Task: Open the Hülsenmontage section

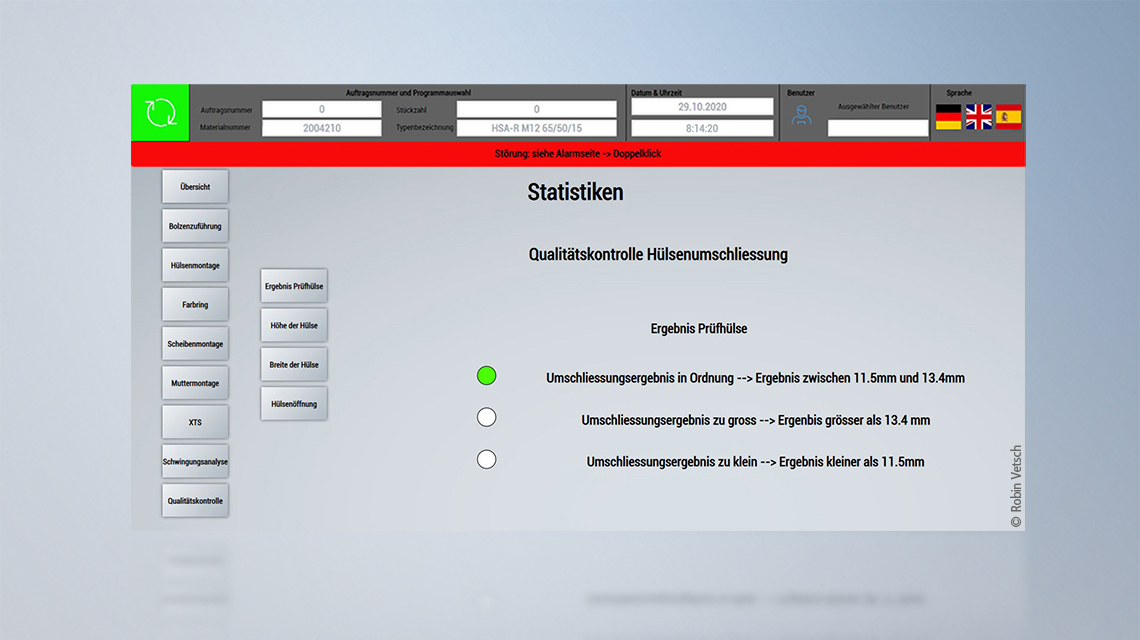Action: [x=194, y=264]
